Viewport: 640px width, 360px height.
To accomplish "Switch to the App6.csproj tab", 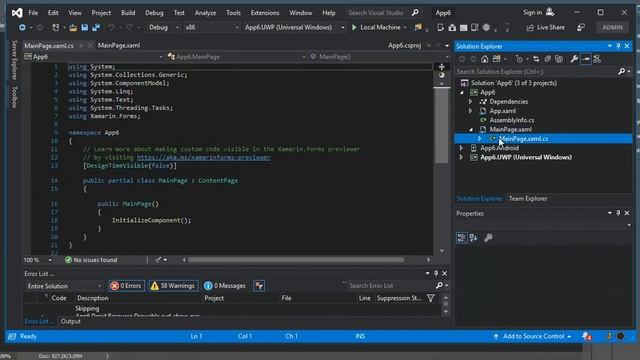I will (404, 45).
